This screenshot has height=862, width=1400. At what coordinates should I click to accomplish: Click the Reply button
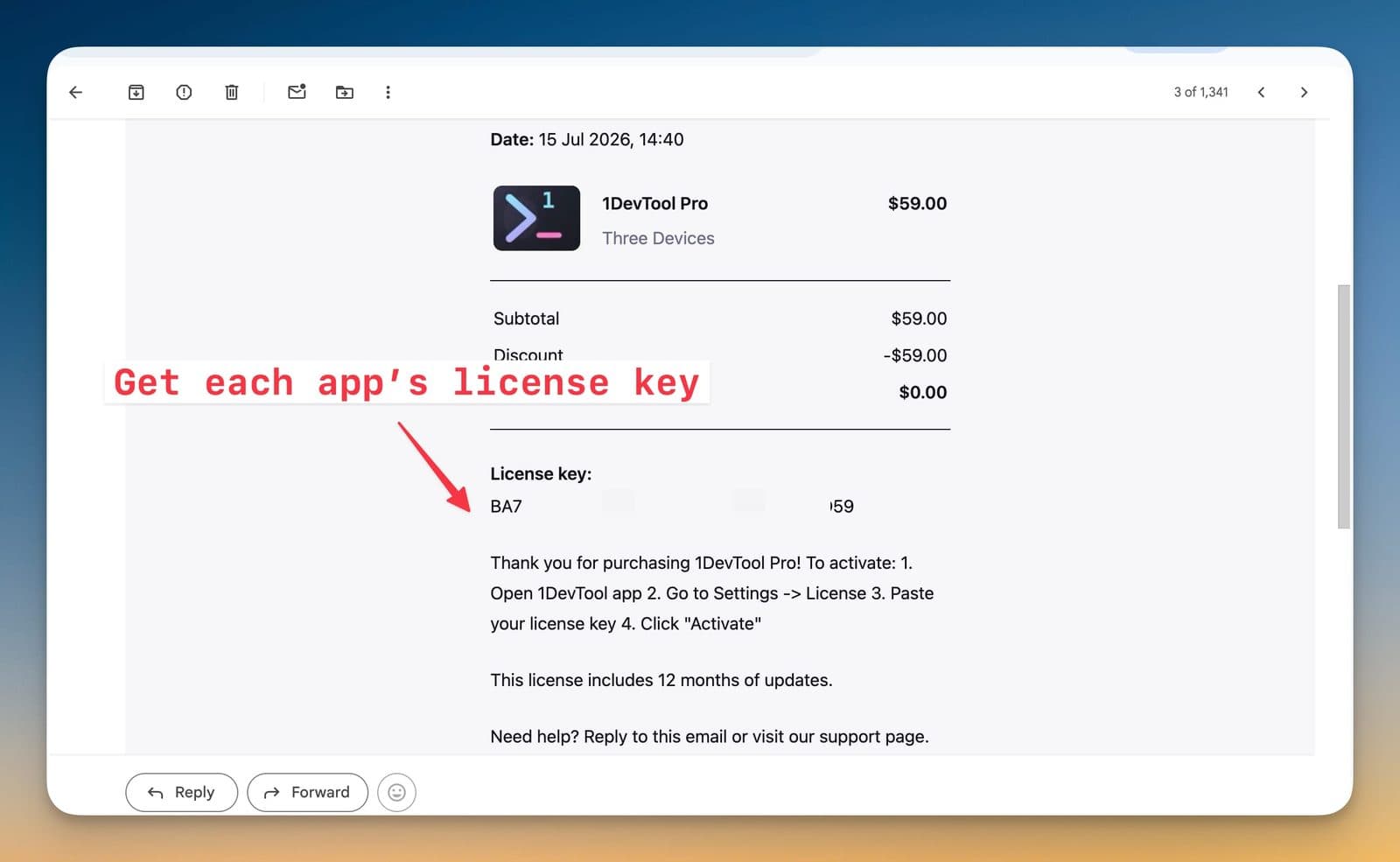181,792
